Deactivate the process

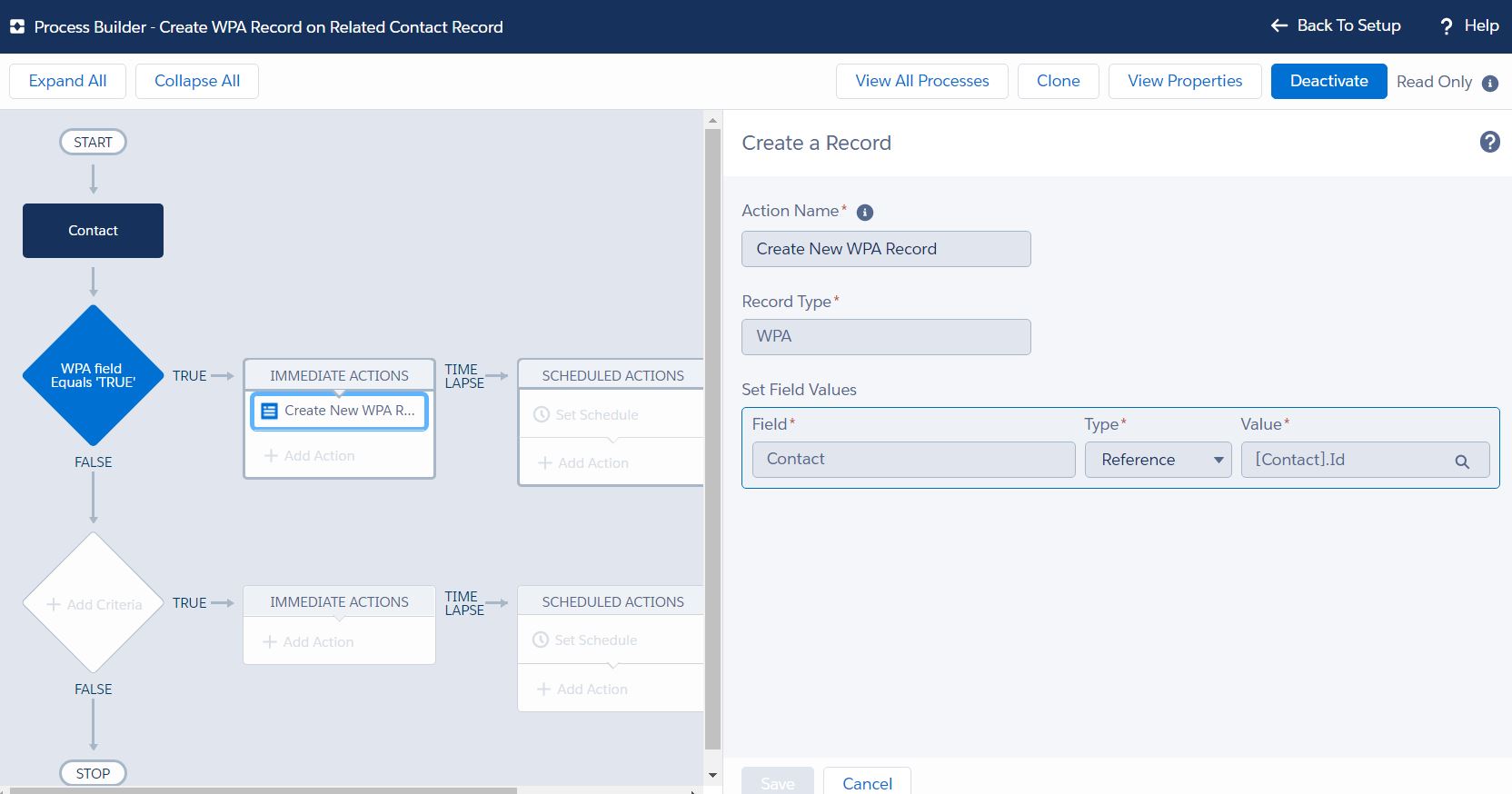[1329, 81]
